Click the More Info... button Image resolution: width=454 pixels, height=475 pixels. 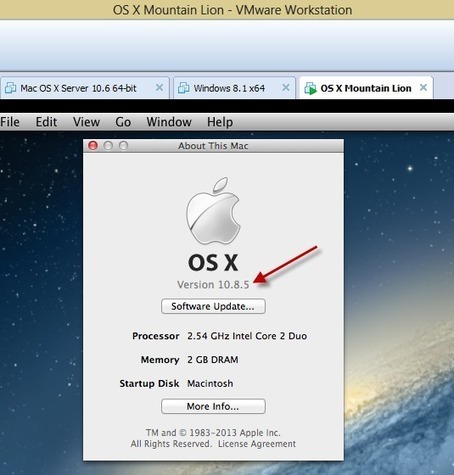[x=213, y=406]
